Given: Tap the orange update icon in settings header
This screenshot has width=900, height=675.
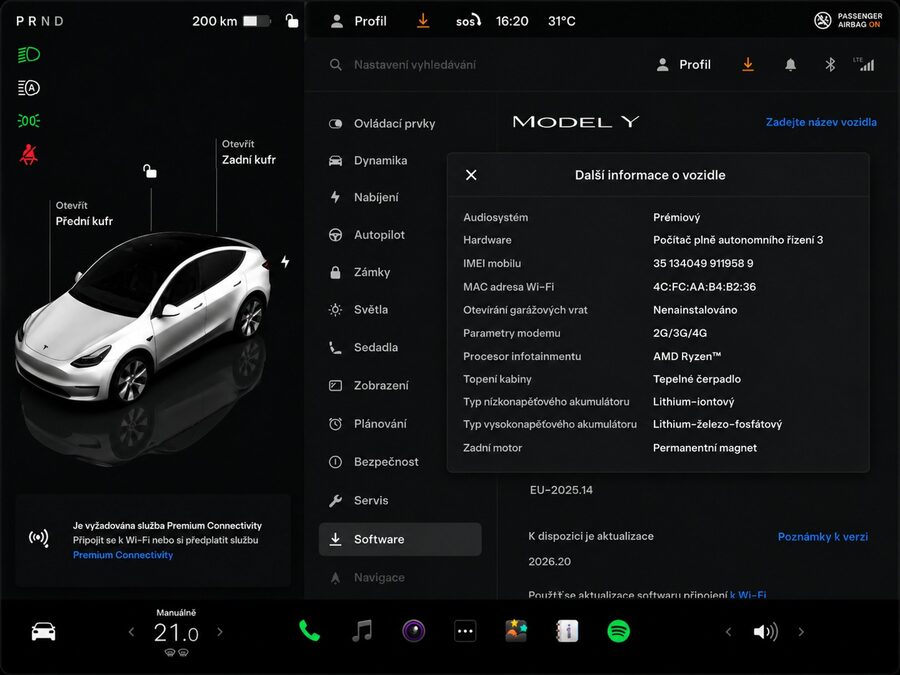Looking at the screenshot, I should pos(748,65).
